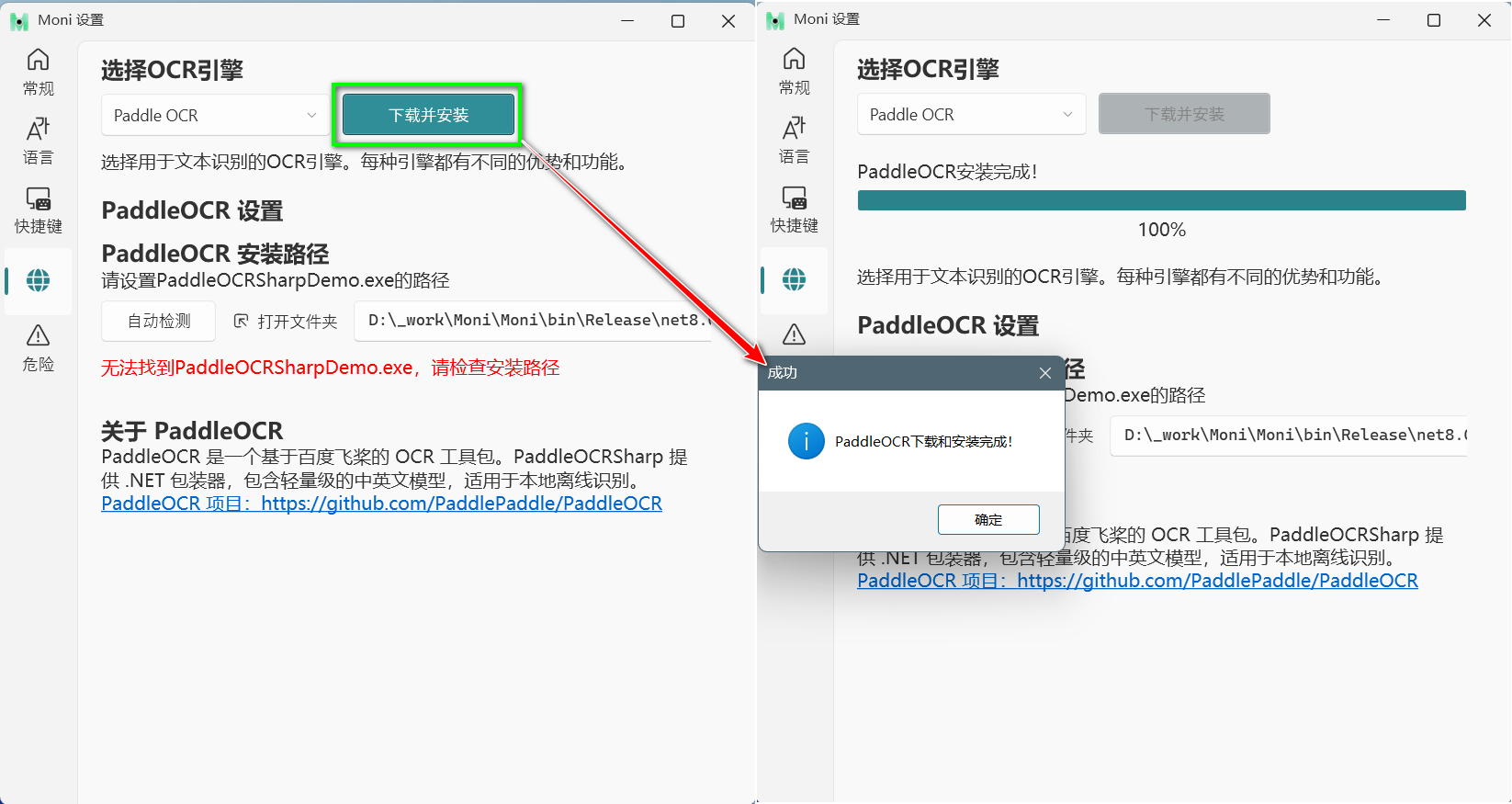Screen dimensions: 1512x804
Task: Click the highlighted 下载并安装 button
Action: click(x=428, y=116)
